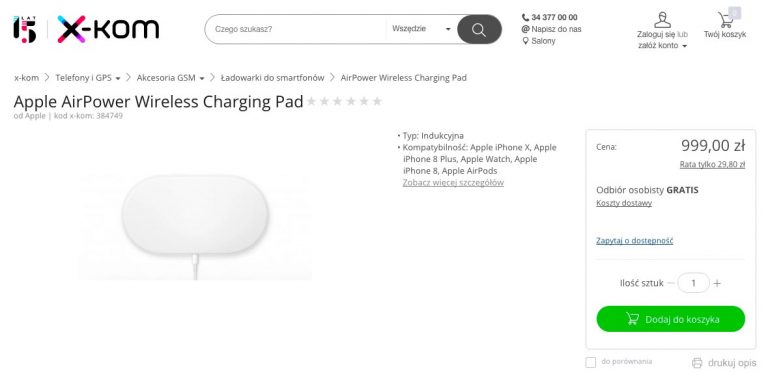Click the magnifier search button

tap(479, 29)
